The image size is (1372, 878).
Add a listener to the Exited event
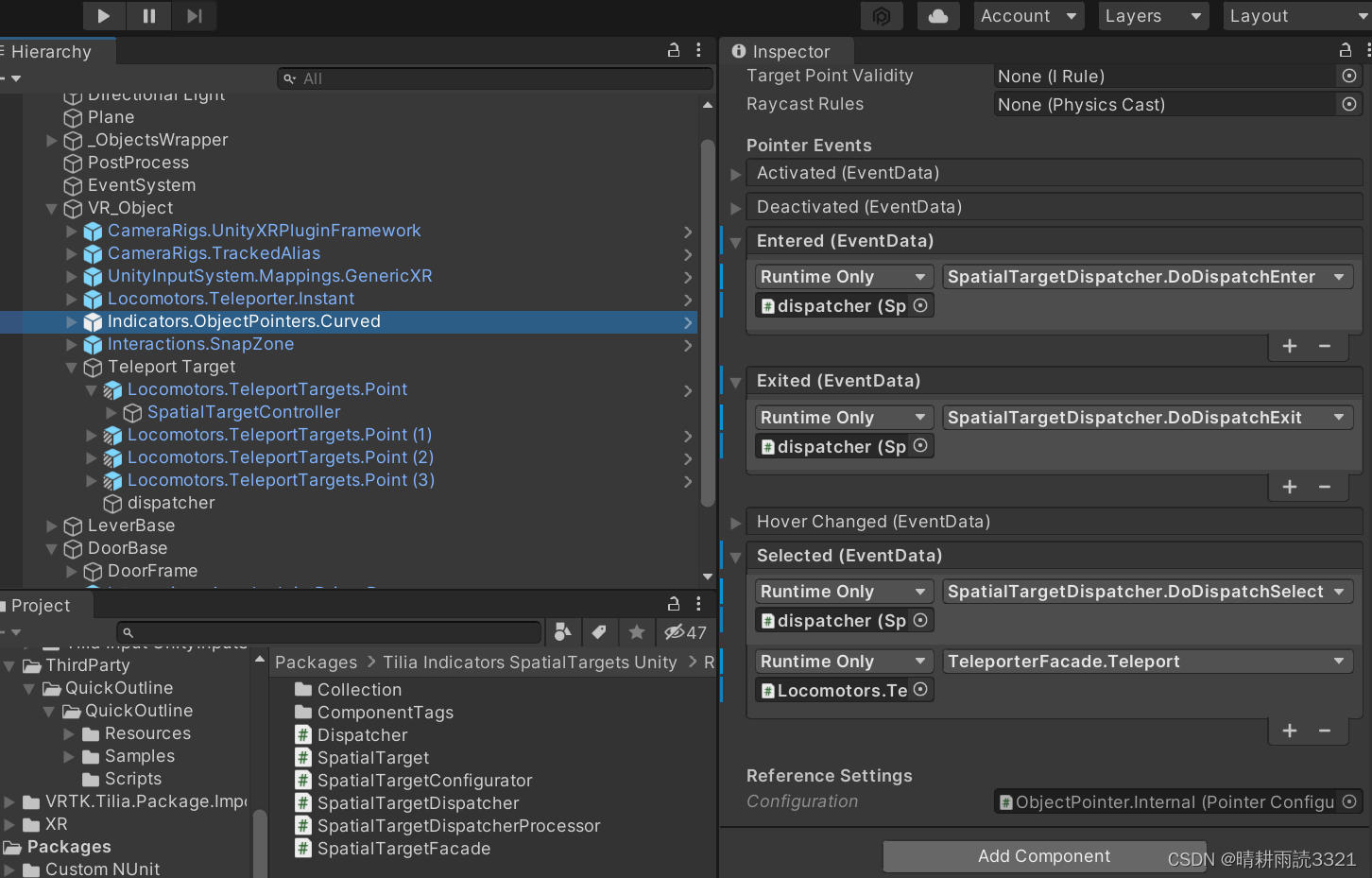[x=1290, y=487]
